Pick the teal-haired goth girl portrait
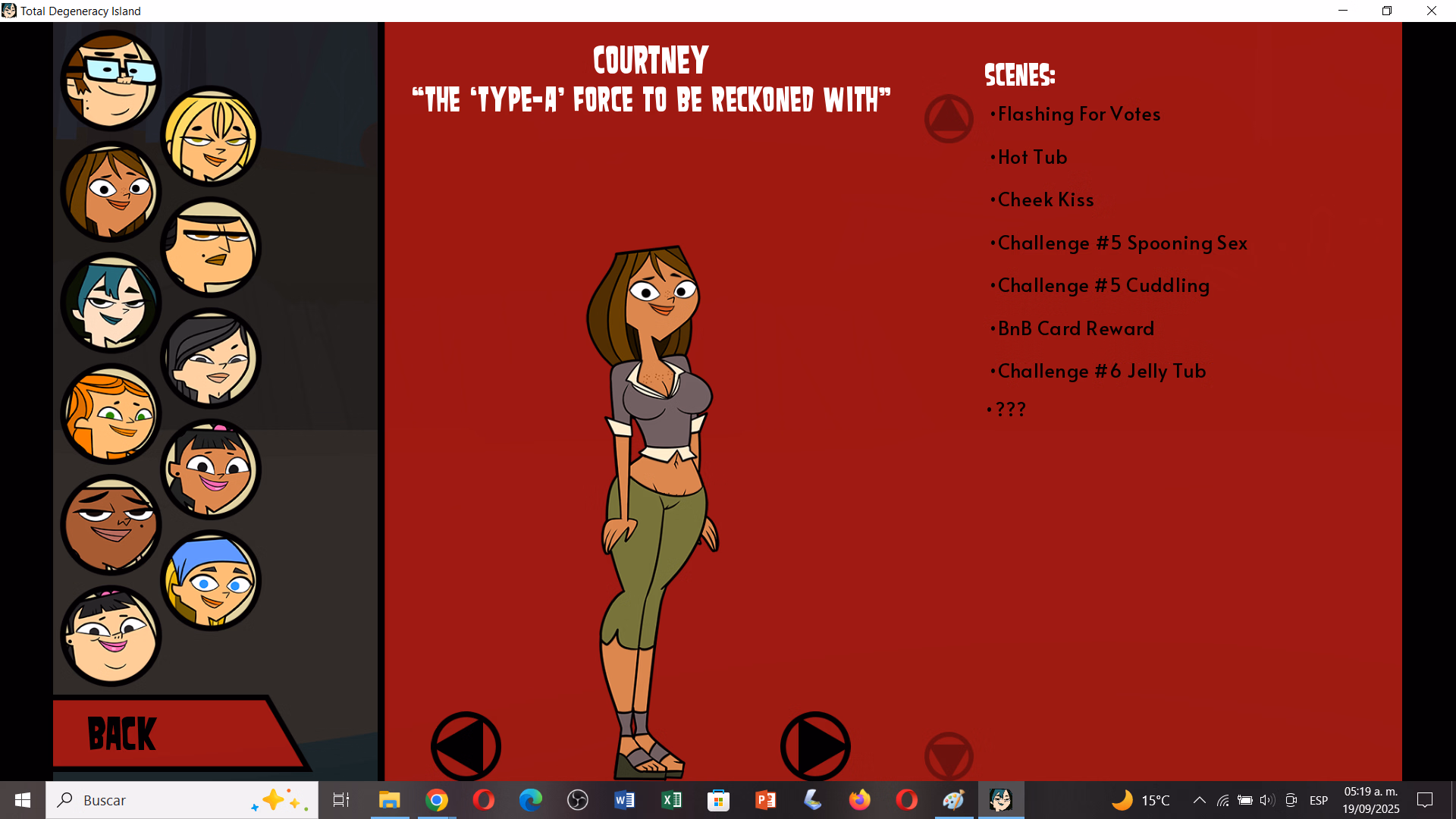The image size is (1456, 819). [111, 303]
